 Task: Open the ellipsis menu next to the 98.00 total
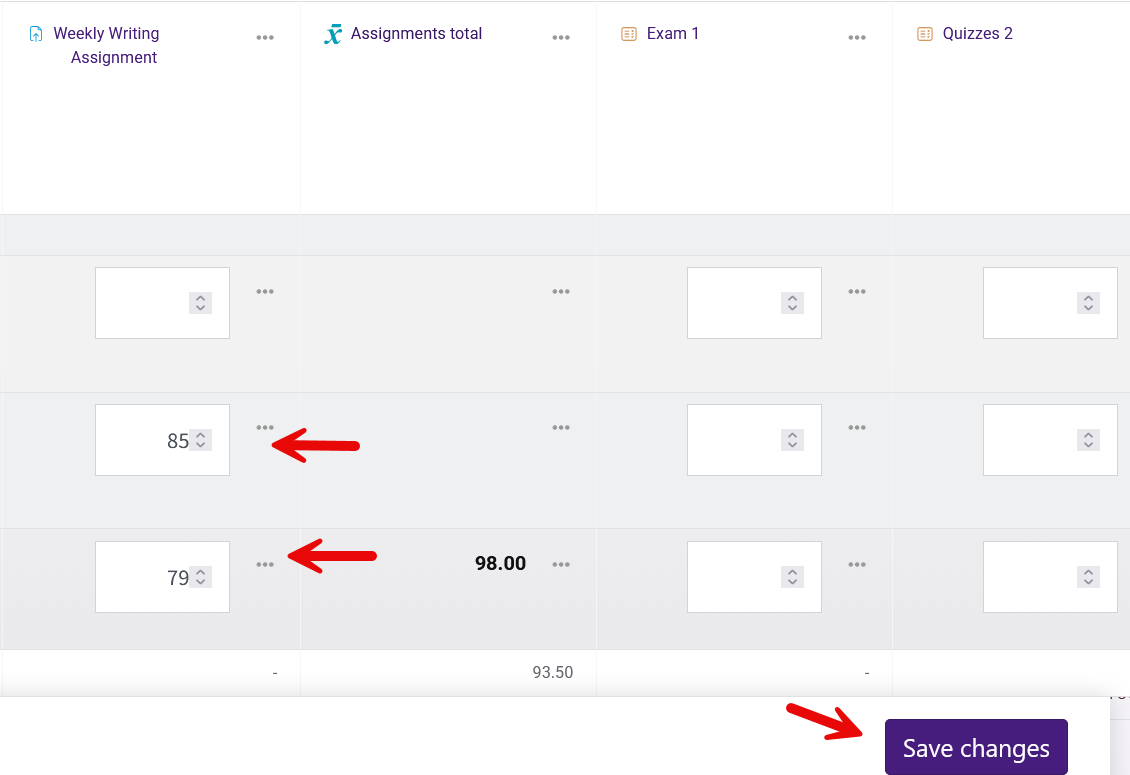[x=561, y=564]
